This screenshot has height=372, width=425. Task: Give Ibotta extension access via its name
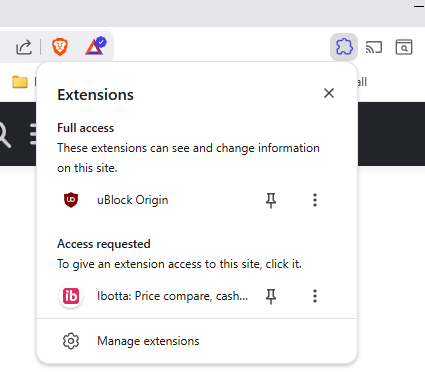point(172,296)
